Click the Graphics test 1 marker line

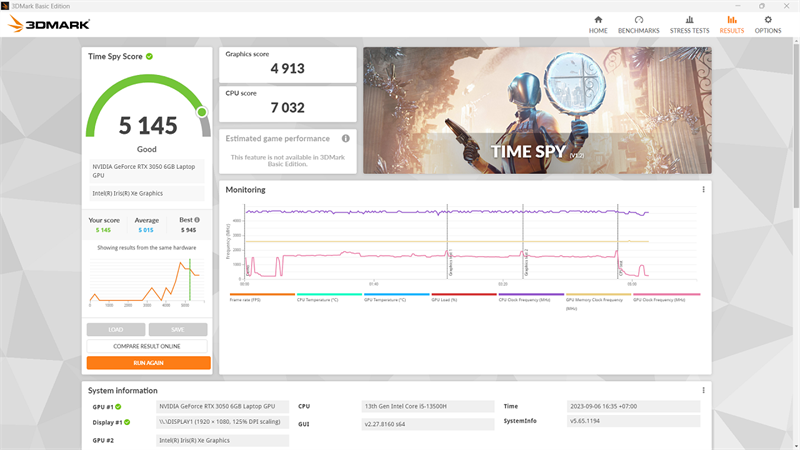447,241
